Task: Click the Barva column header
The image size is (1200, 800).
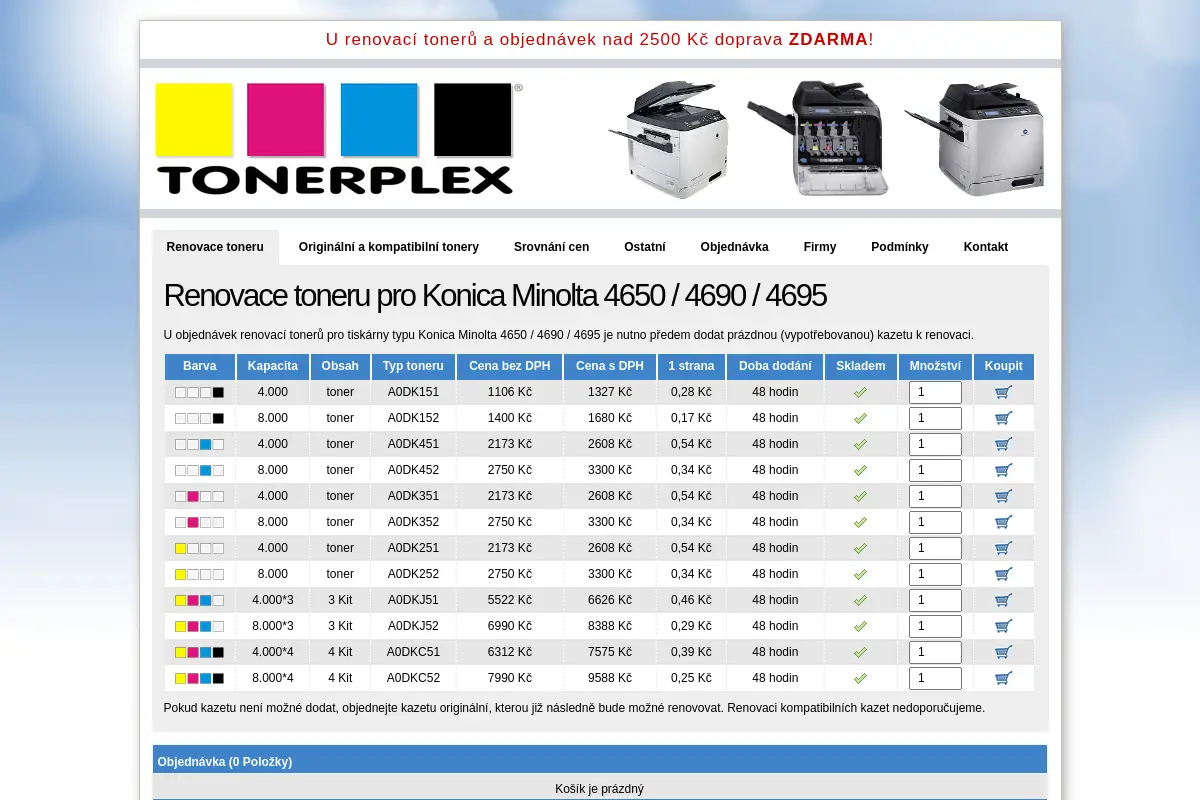Action: click(200, 366)
